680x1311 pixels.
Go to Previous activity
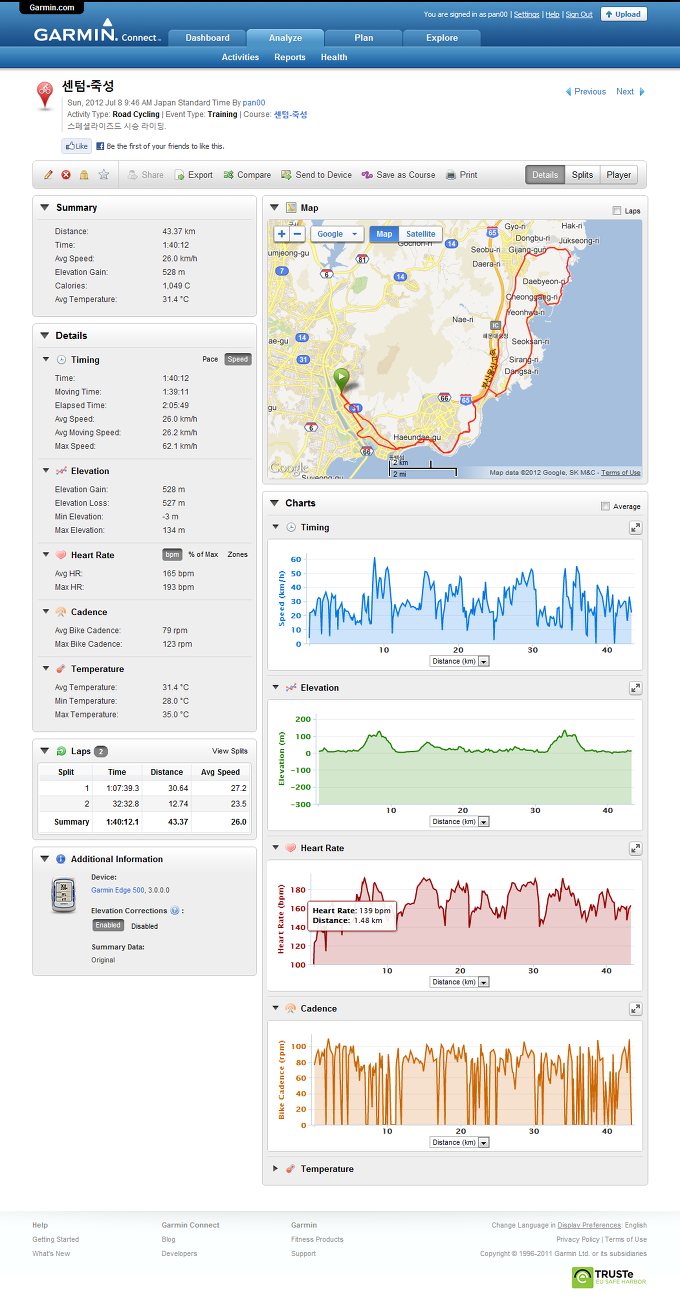pyautogui.click(x=586, y=91)
